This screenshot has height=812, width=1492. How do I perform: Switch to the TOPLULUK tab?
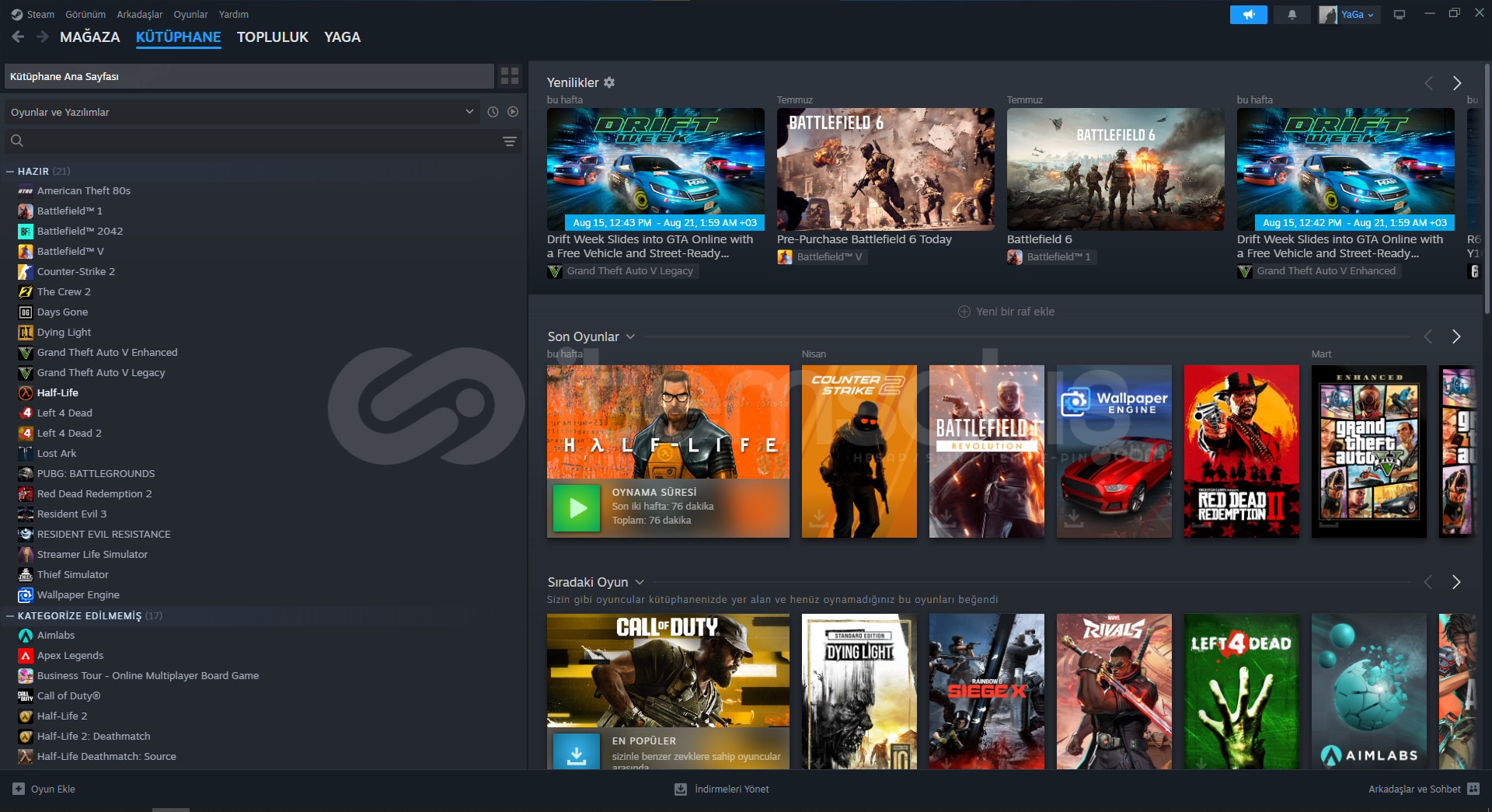pos(273,37)
